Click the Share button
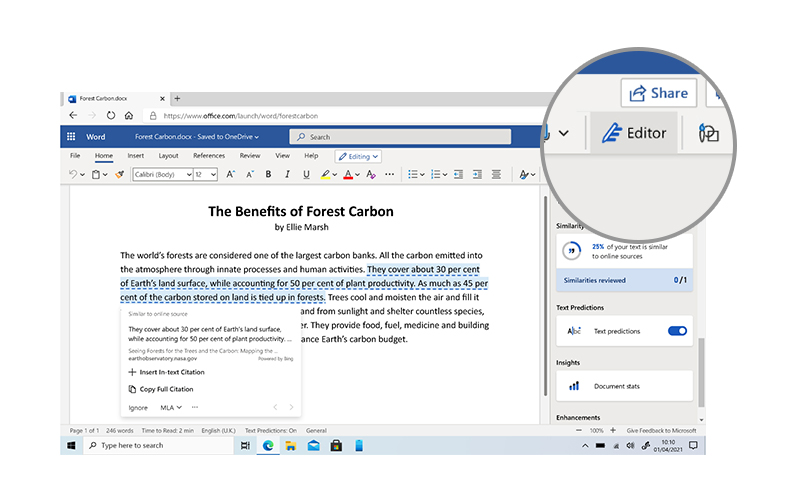800x500 pixels. pos(659,93)
